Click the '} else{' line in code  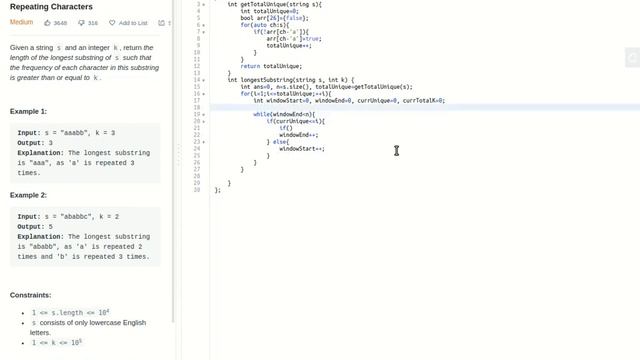coord(278,142)
